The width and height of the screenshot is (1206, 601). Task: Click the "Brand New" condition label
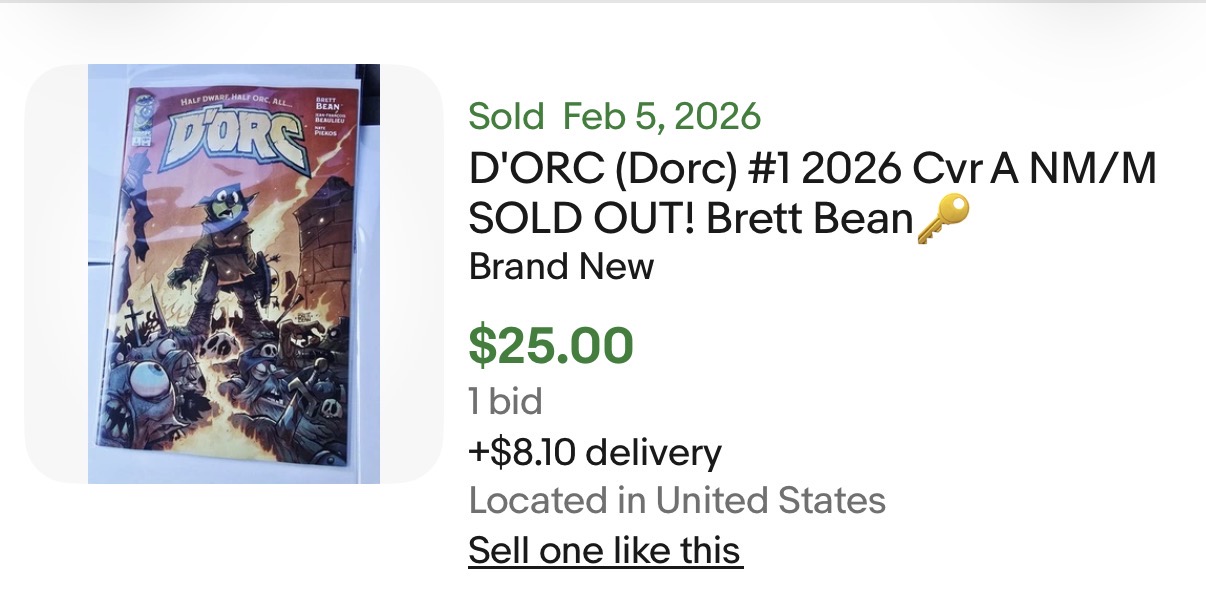[x=561, y=267]
